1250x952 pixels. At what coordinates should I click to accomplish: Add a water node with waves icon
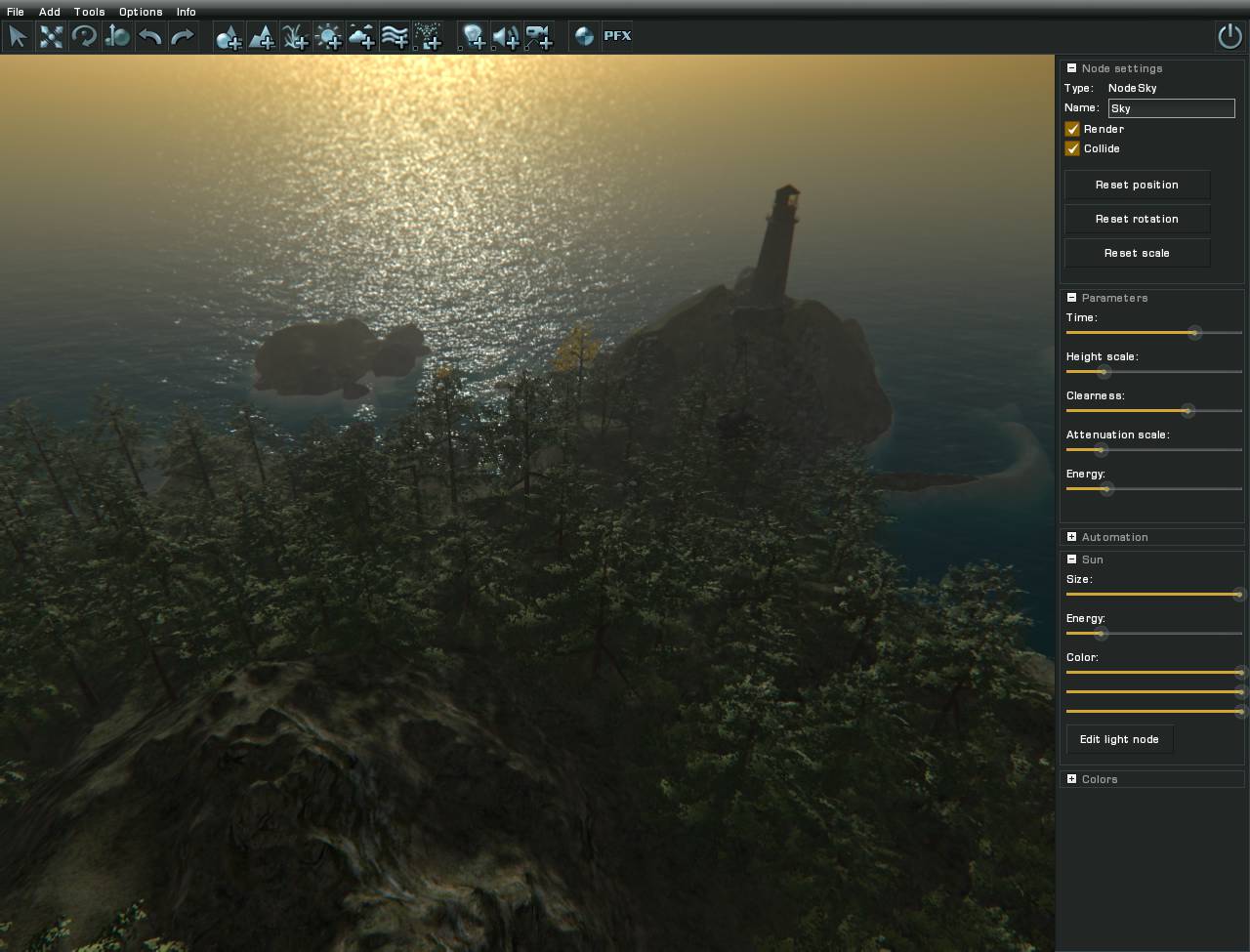[x=395, y=37]
